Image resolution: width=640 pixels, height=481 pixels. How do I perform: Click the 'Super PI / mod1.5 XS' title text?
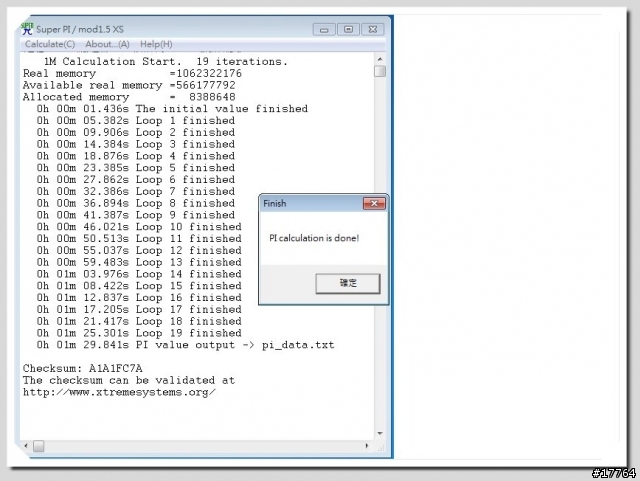(x=80, y=29)
